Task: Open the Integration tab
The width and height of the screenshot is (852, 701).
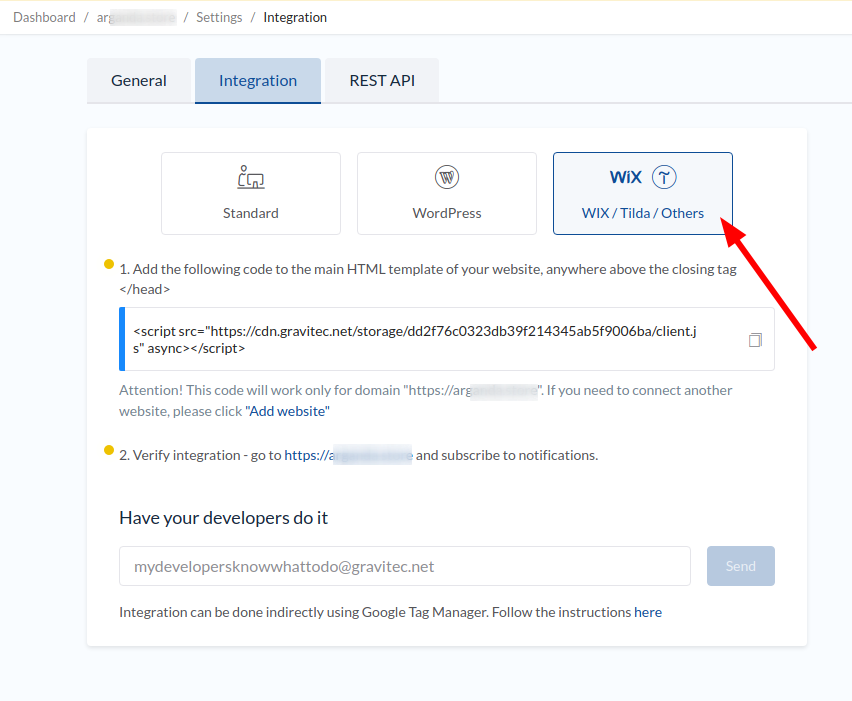Action: (258, 80)
